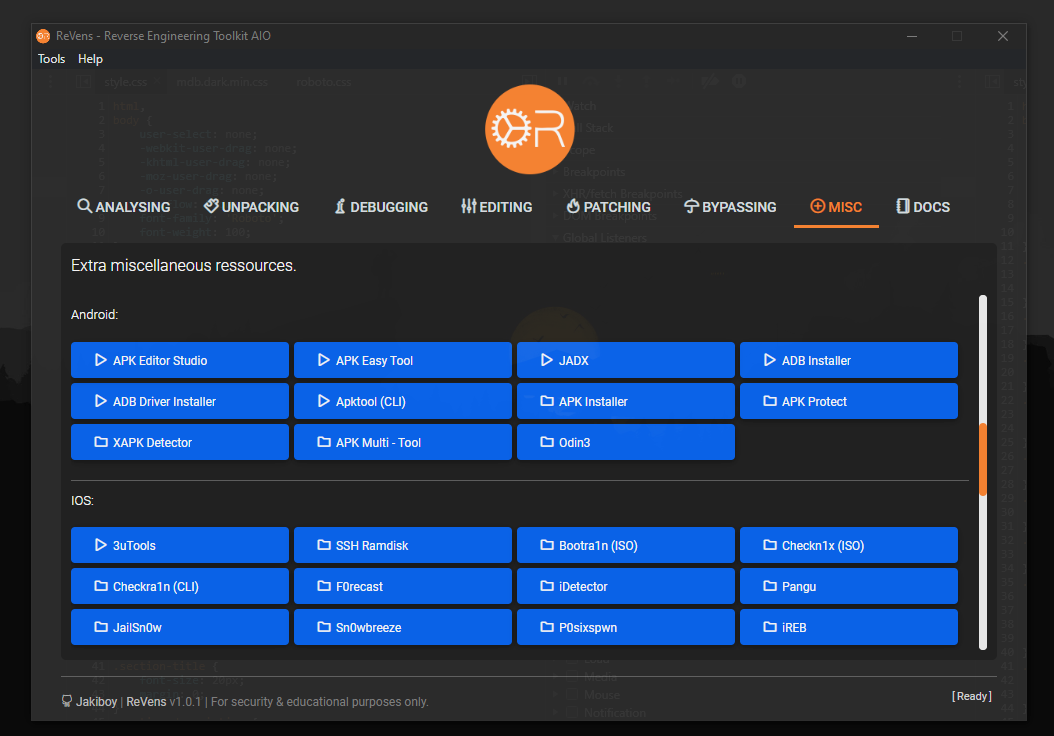Open Checkra1n (CLI) folder
1054x736 pixels.
coord(179,586)
